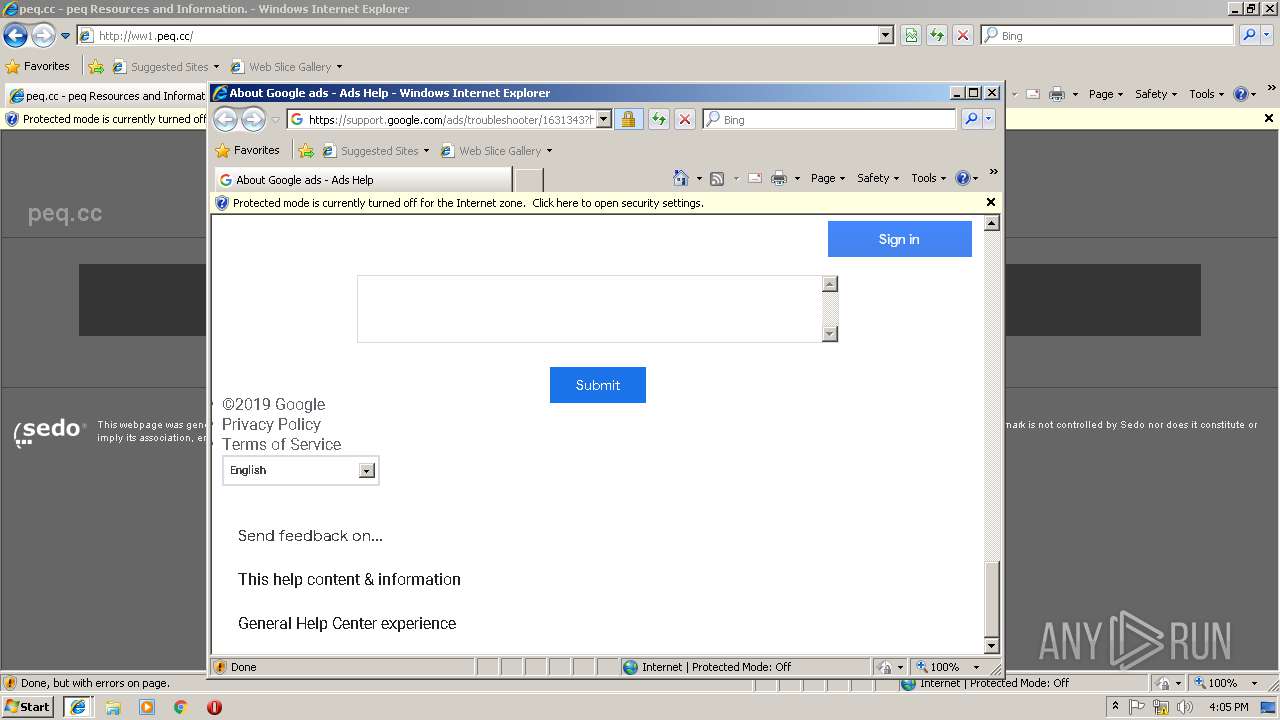Click search magnifier in peq.cc window
This screenshot has width=1280, height=720.
point(1248,36)
